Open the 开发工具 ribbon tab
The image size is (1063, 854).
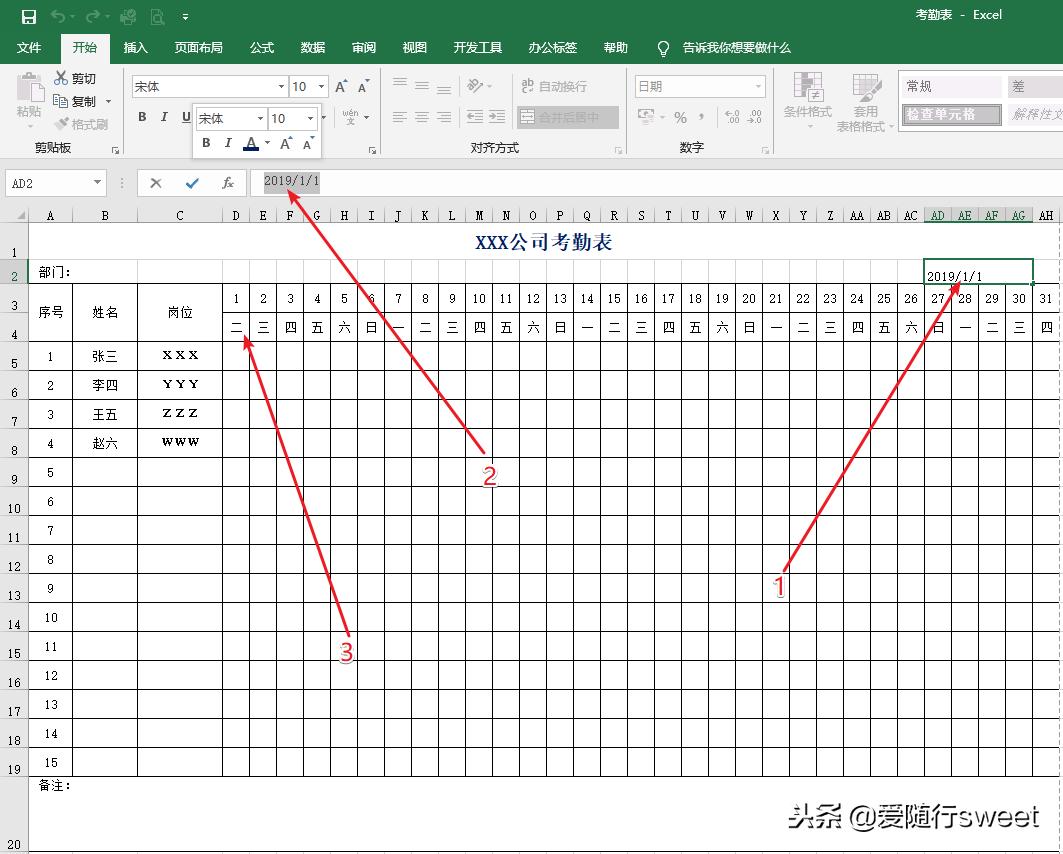(477, 47)
